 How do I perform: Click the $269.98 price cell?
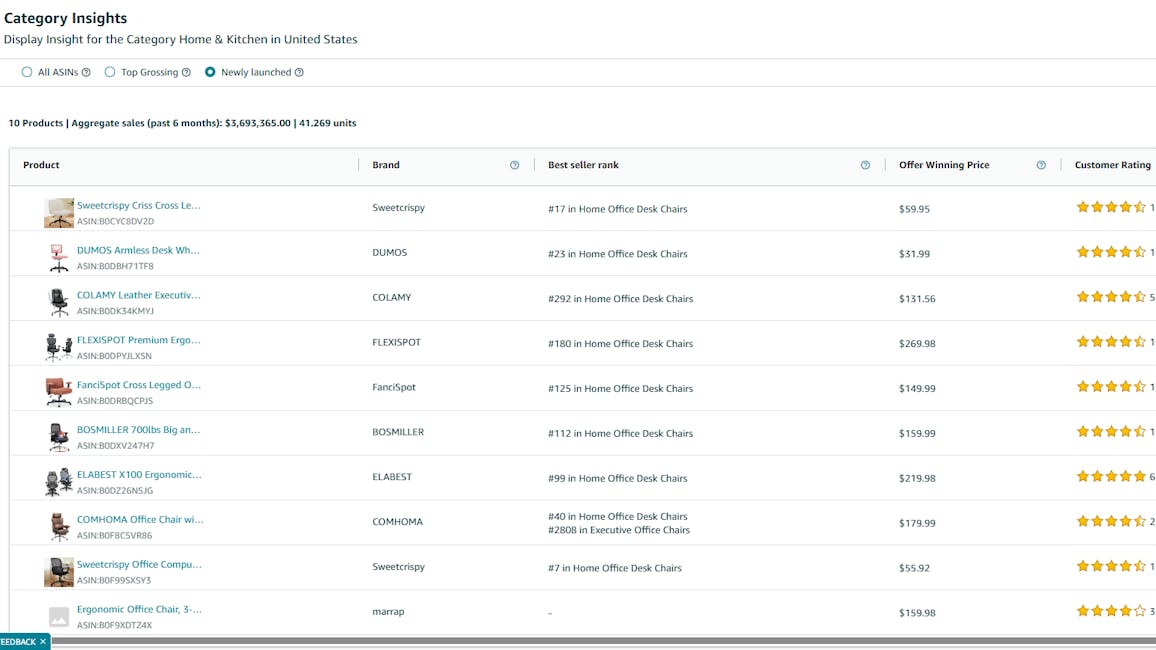[917, 344]
